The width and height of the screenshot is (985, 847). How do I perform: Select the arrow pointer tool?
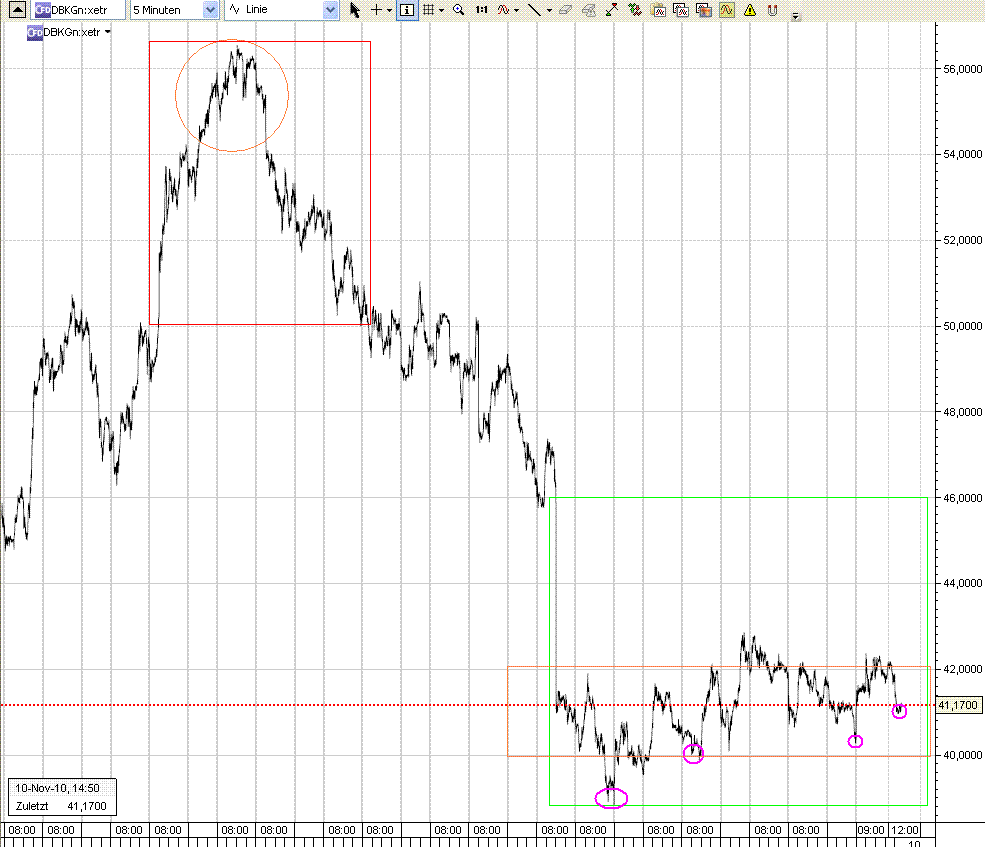(355, 10)
